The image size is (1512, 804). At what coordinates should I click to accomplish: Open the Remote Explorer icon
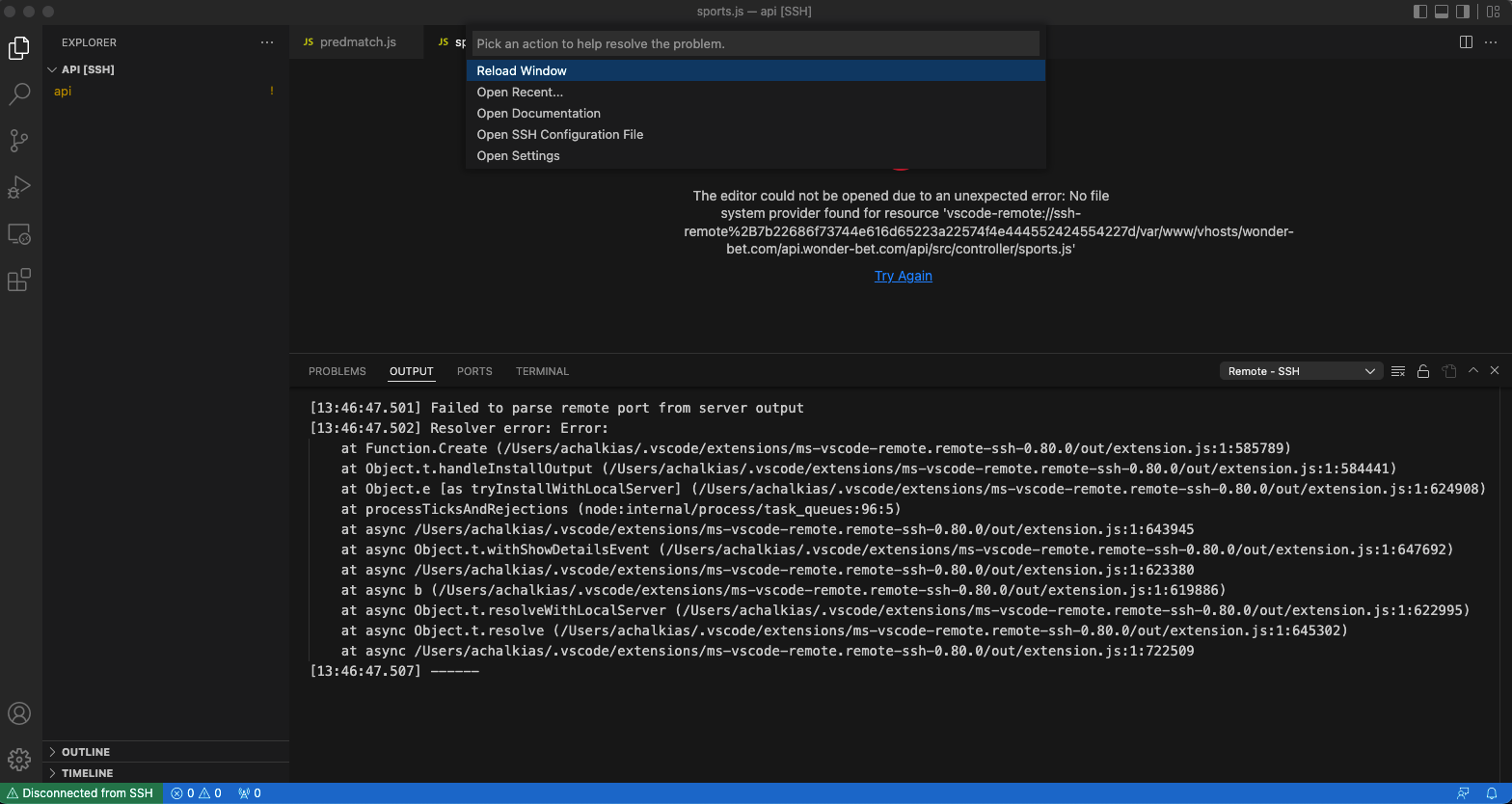coord(19,233)
